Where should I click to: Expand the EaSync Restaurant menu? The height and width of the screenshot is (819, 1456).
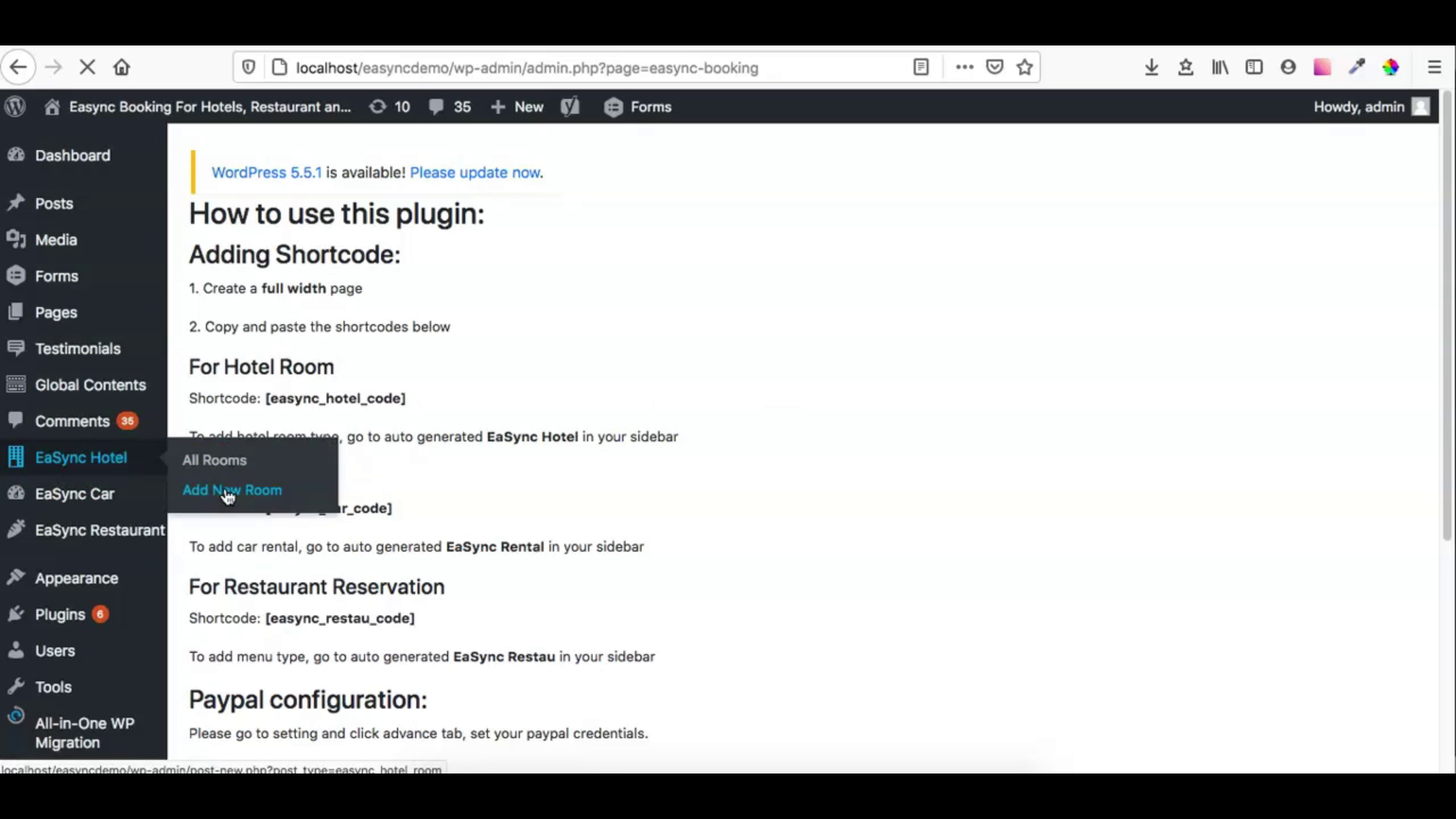[x=99, y=530]
